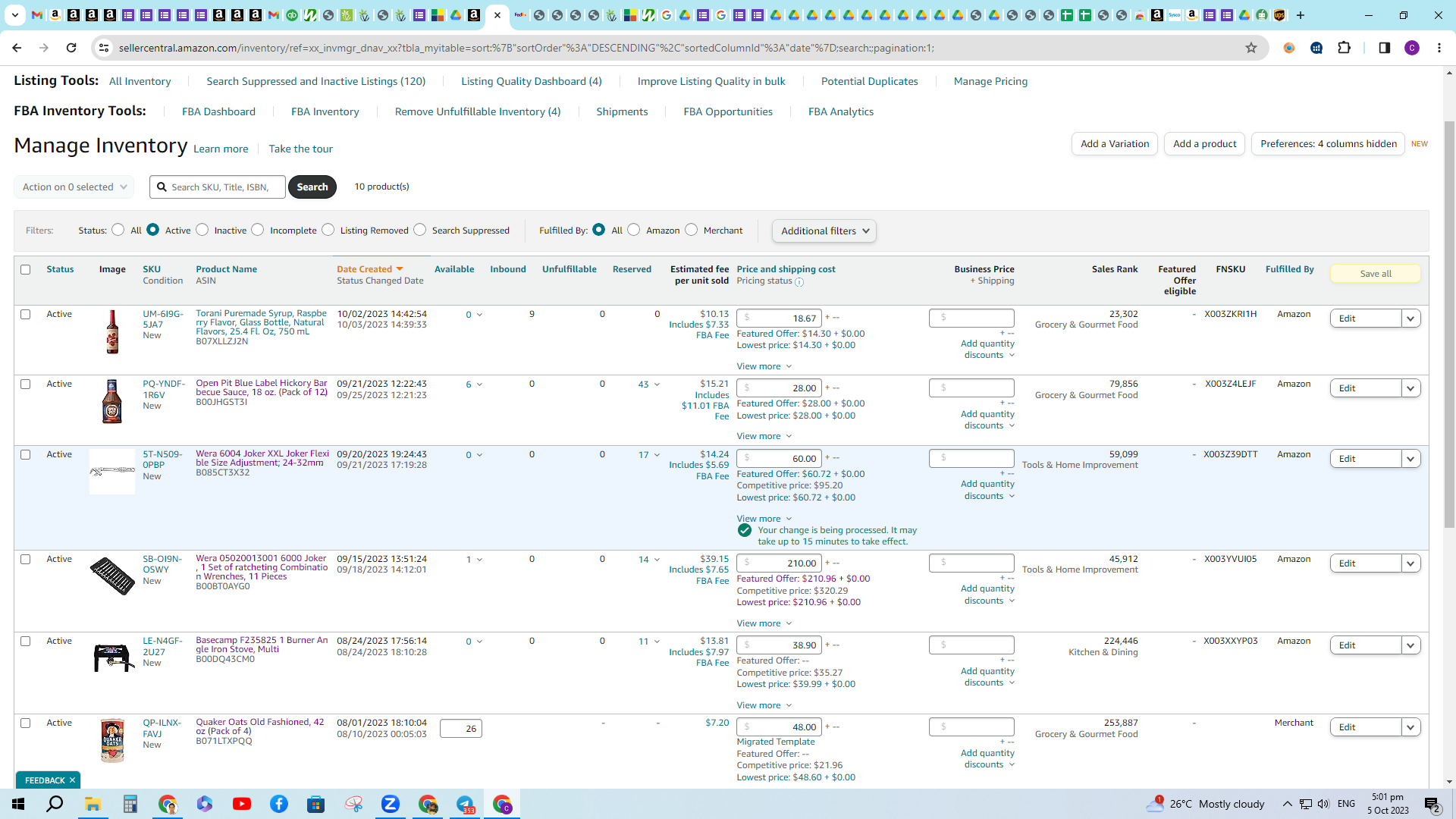Expand available quantity 6 for Open Pit

[x=474, y=384]
